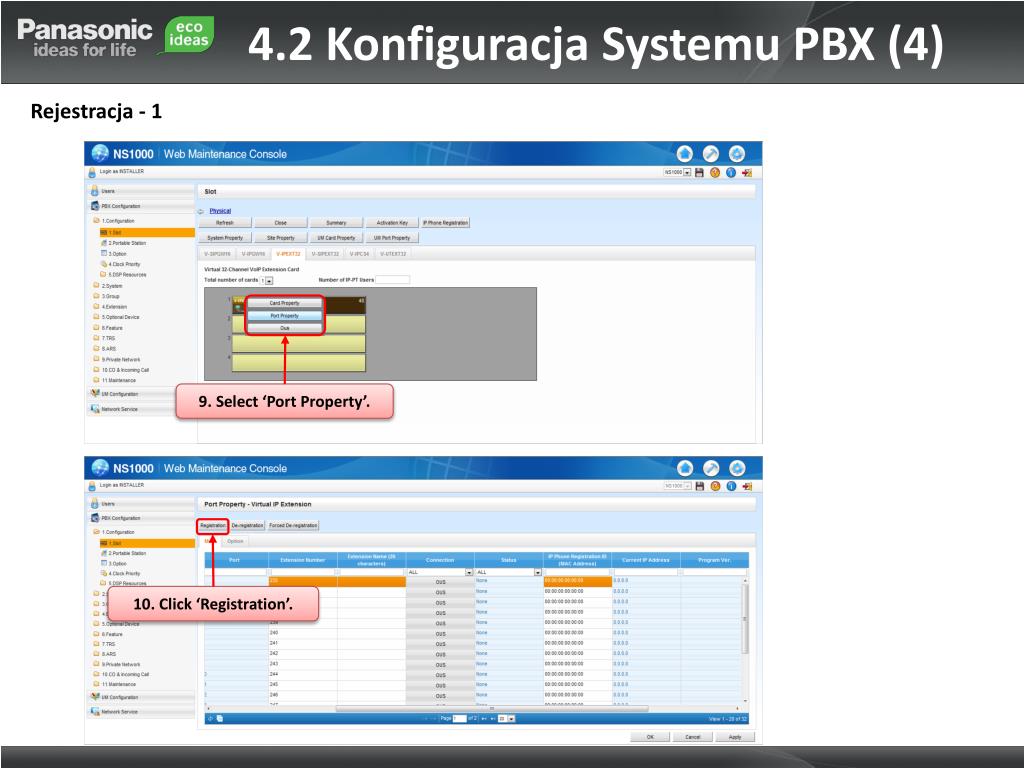The height and width of the screenshot is (768, 1024).
Task: Click Refresh button in Slot view
Action: (225, 223)
